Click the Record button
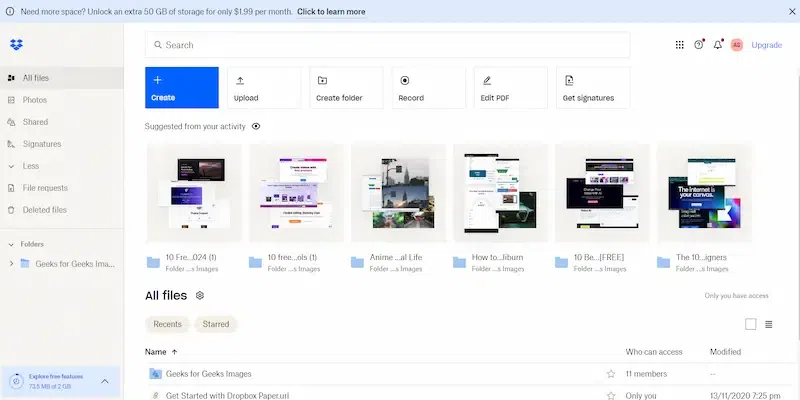Image resolution: width=800 pixels, height=400 pixels. [429, 88]
